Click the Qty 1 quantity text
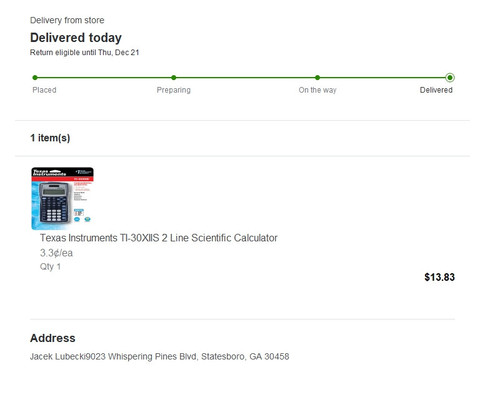 tap(50, 267)
